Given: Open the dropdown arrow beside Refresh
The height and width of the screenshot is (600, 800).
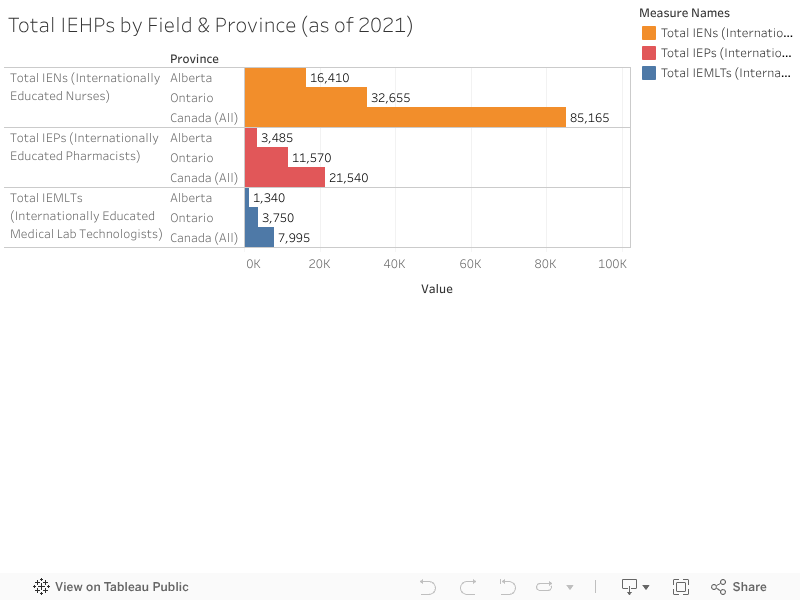Looking at the screenshot, I should [x=570, y=588].
